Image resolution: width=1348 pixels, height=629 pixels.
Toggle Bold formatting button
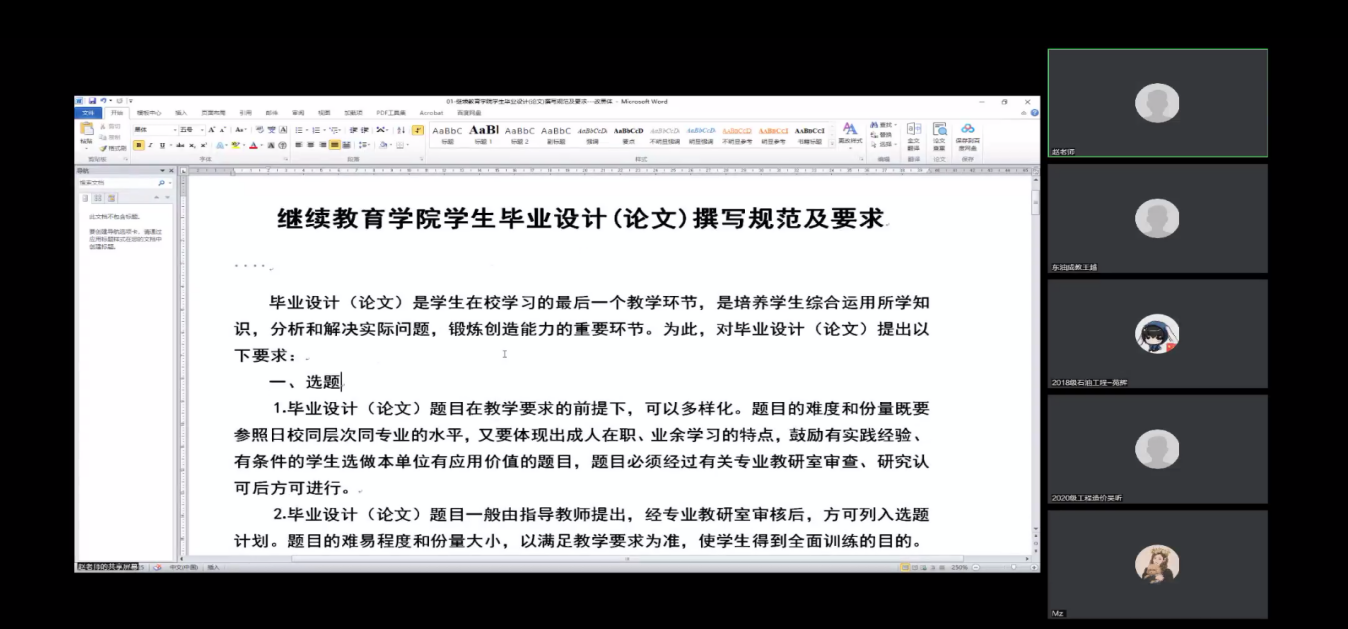click(x=138, y=145)
